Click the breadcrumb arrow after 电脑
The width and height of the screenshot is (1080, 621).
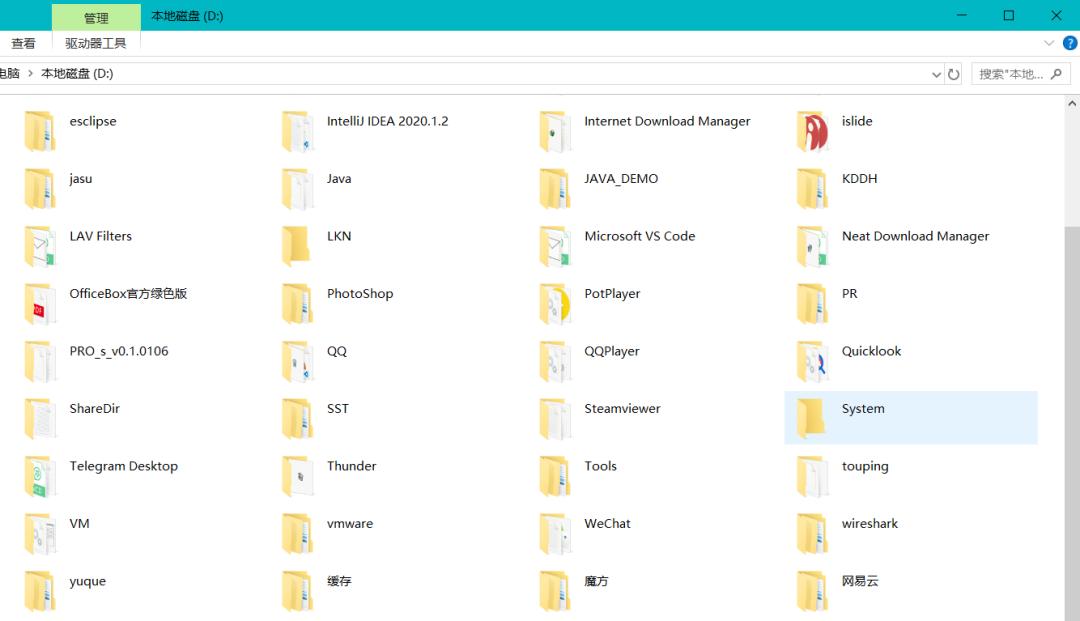[28, 73]
